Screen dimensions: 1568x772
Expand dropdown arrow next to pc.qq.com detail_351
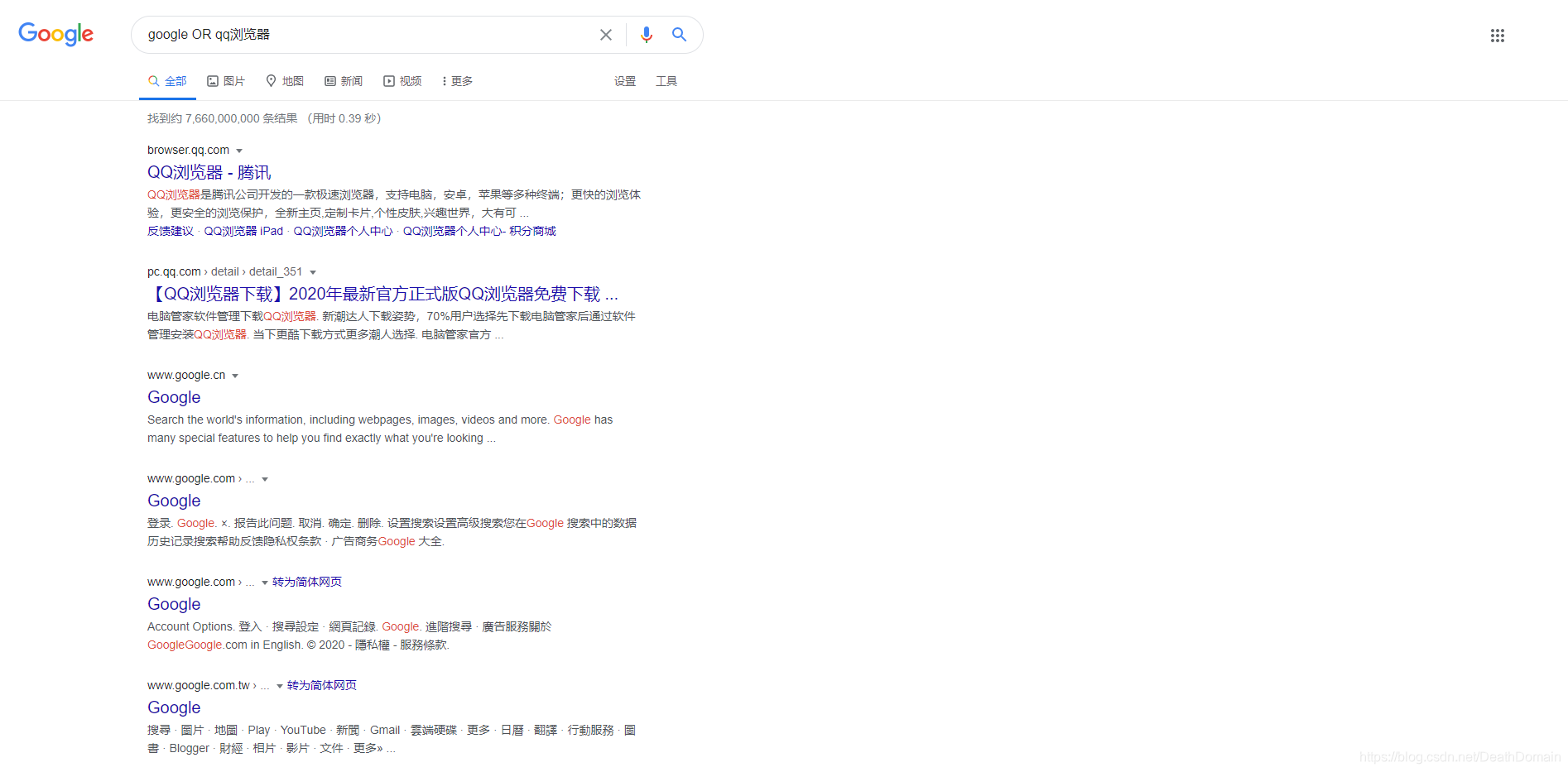[313, 272]
